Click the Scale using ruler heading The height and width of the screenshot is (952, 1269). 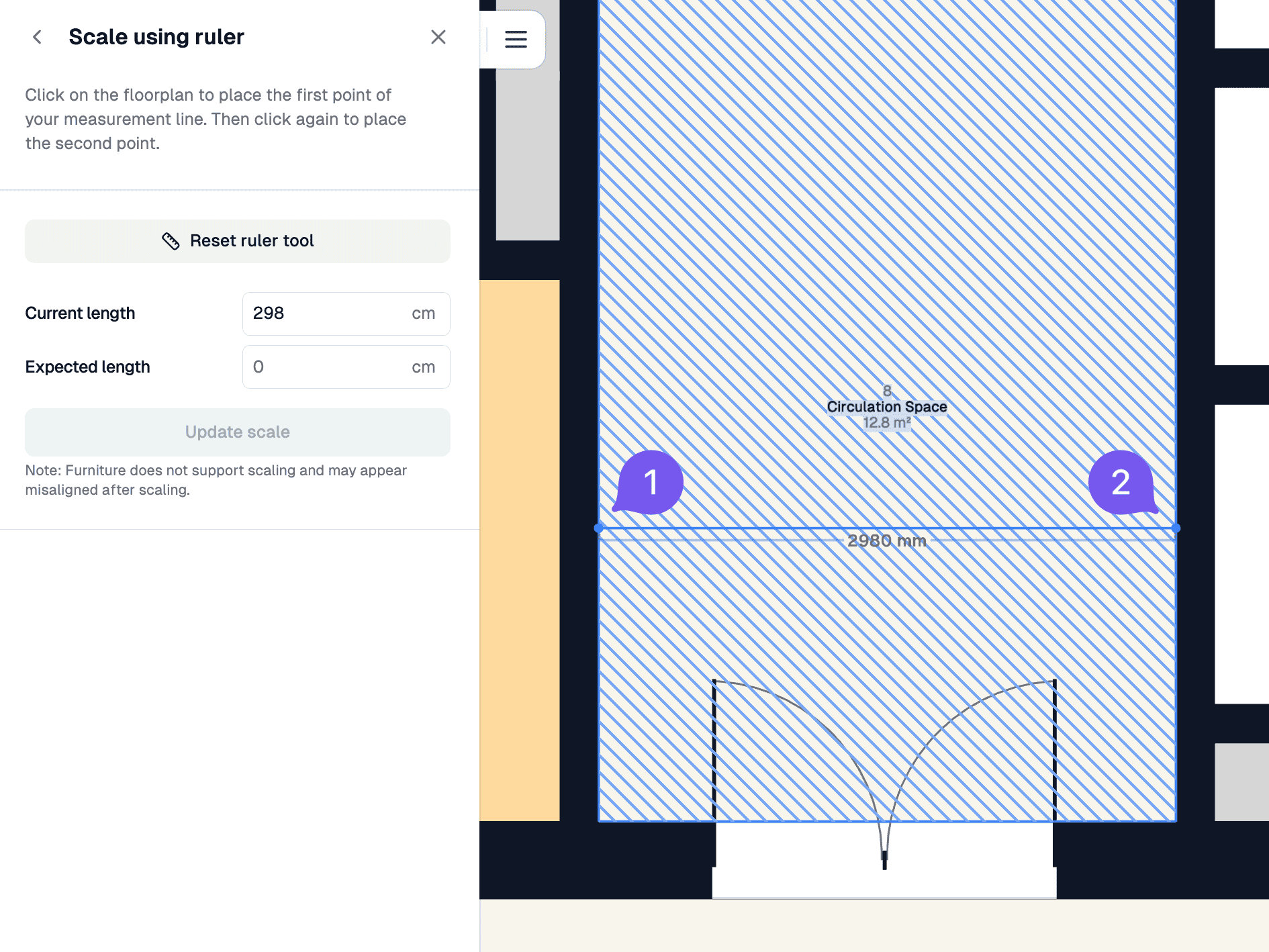point(156,37)
